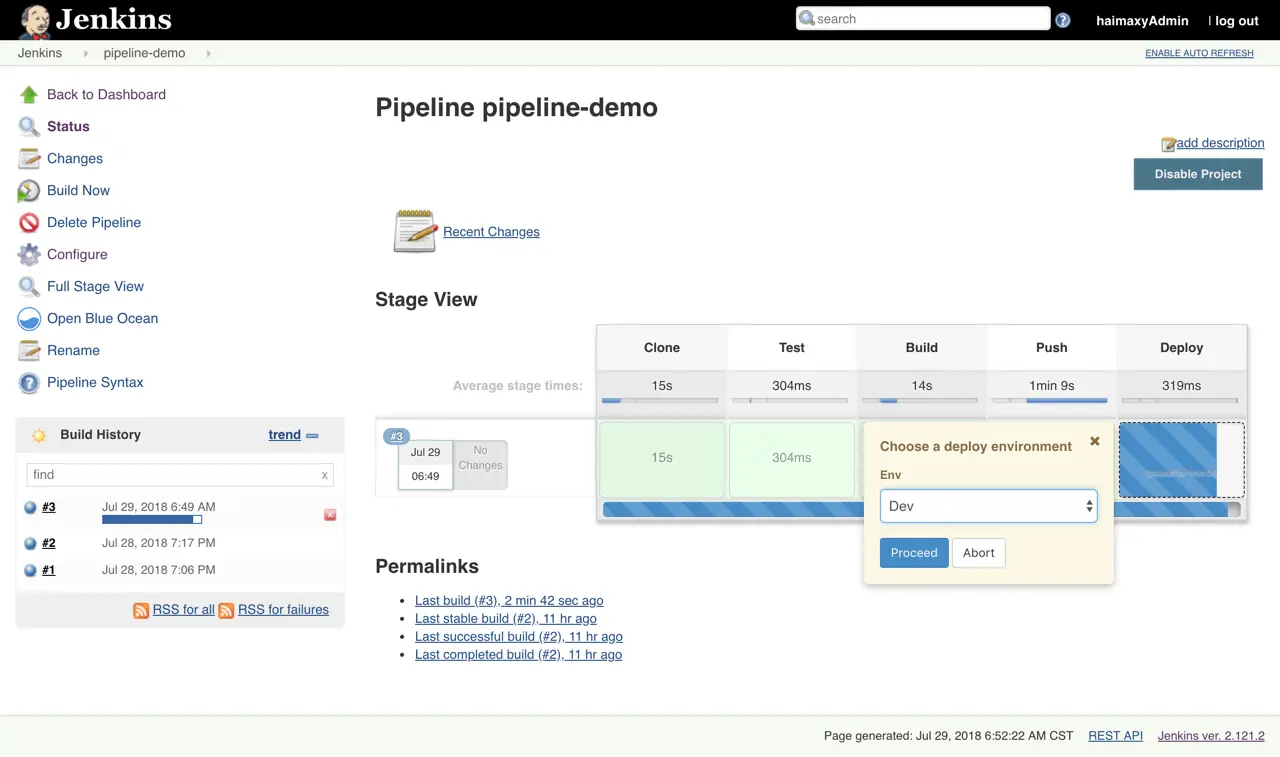Click the Build Now green arrow icon
The image size is (1280, 757).
28,190
